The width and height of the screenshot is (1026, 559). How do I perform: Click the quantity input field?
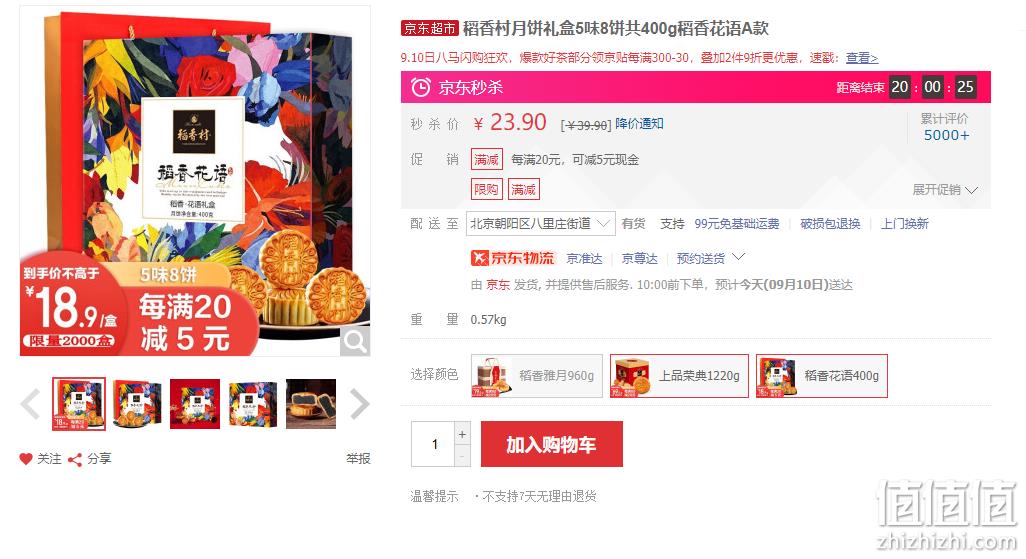(433, 444)
